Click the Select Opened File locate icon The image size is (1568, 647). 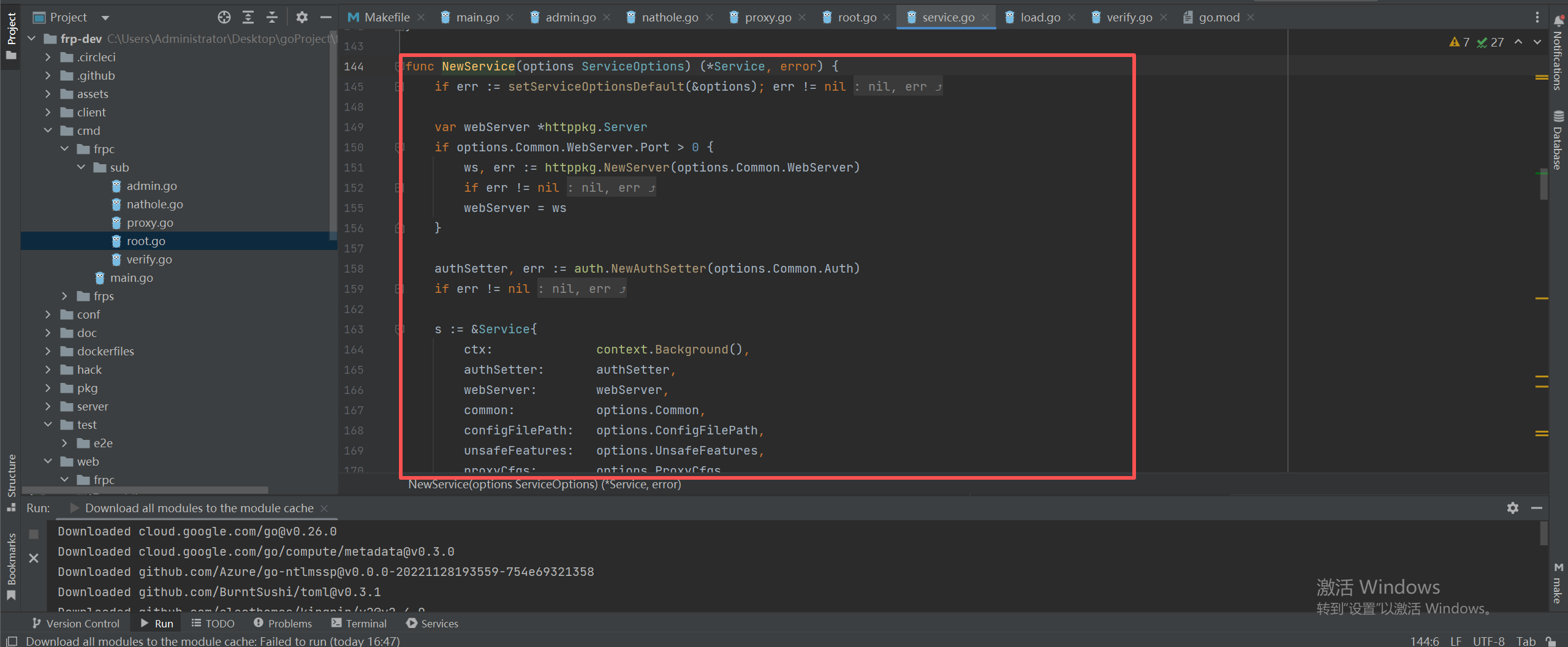pyautogui.click(x=224, y=17)
